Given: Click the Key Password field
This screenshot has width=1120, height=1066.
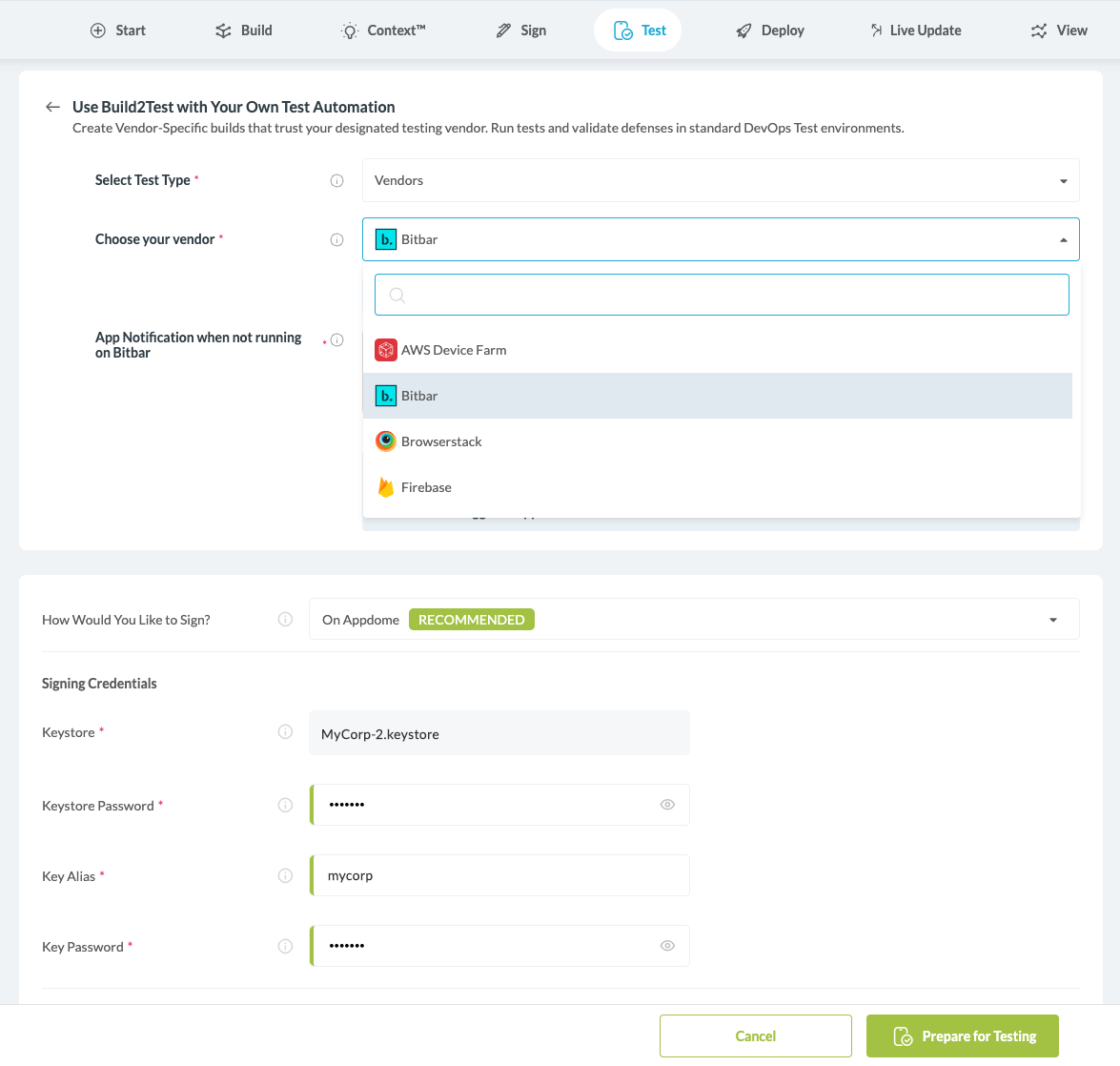Looking at the screenshot, I should pos(500,946).
